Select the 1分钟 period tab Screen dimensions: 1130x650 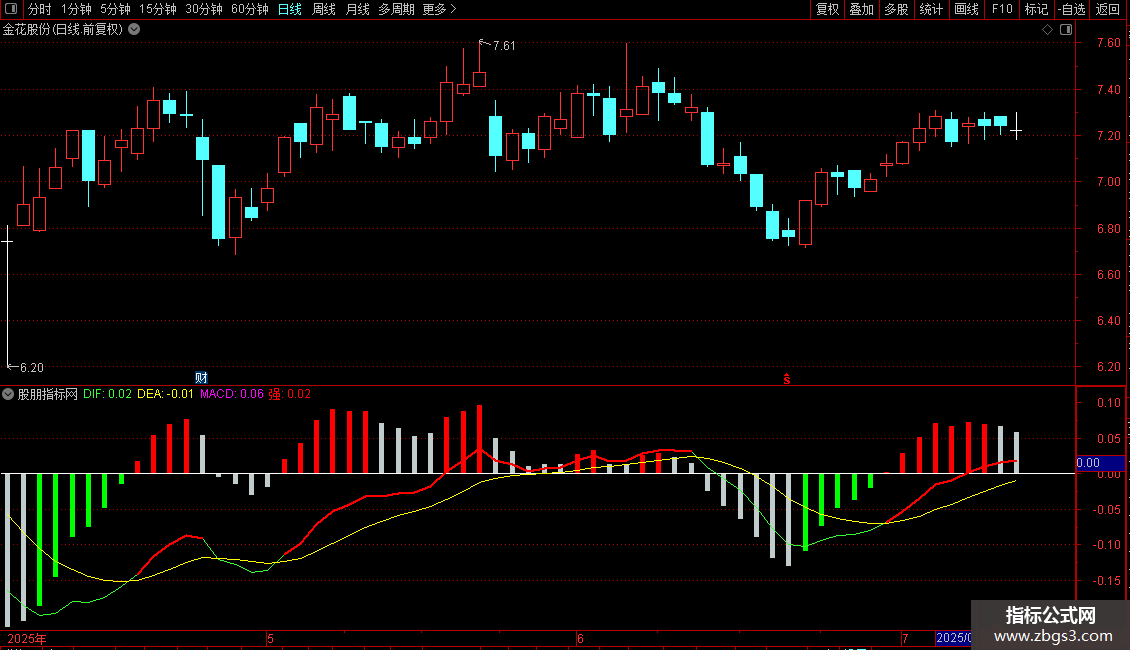click(76, 9)
